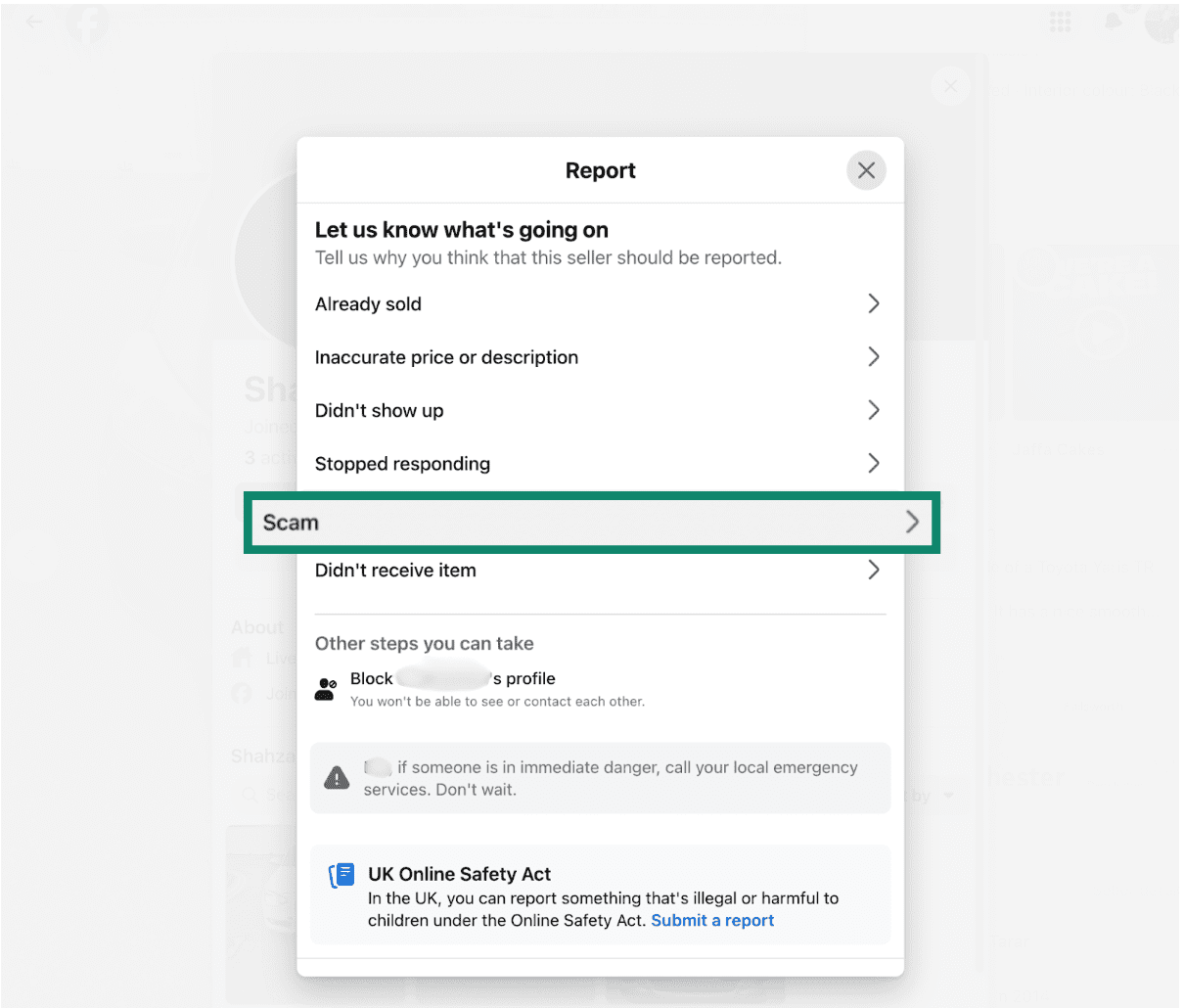Close the Report dialog with X
This screenshot has height=1008, width=1184.
866,170
